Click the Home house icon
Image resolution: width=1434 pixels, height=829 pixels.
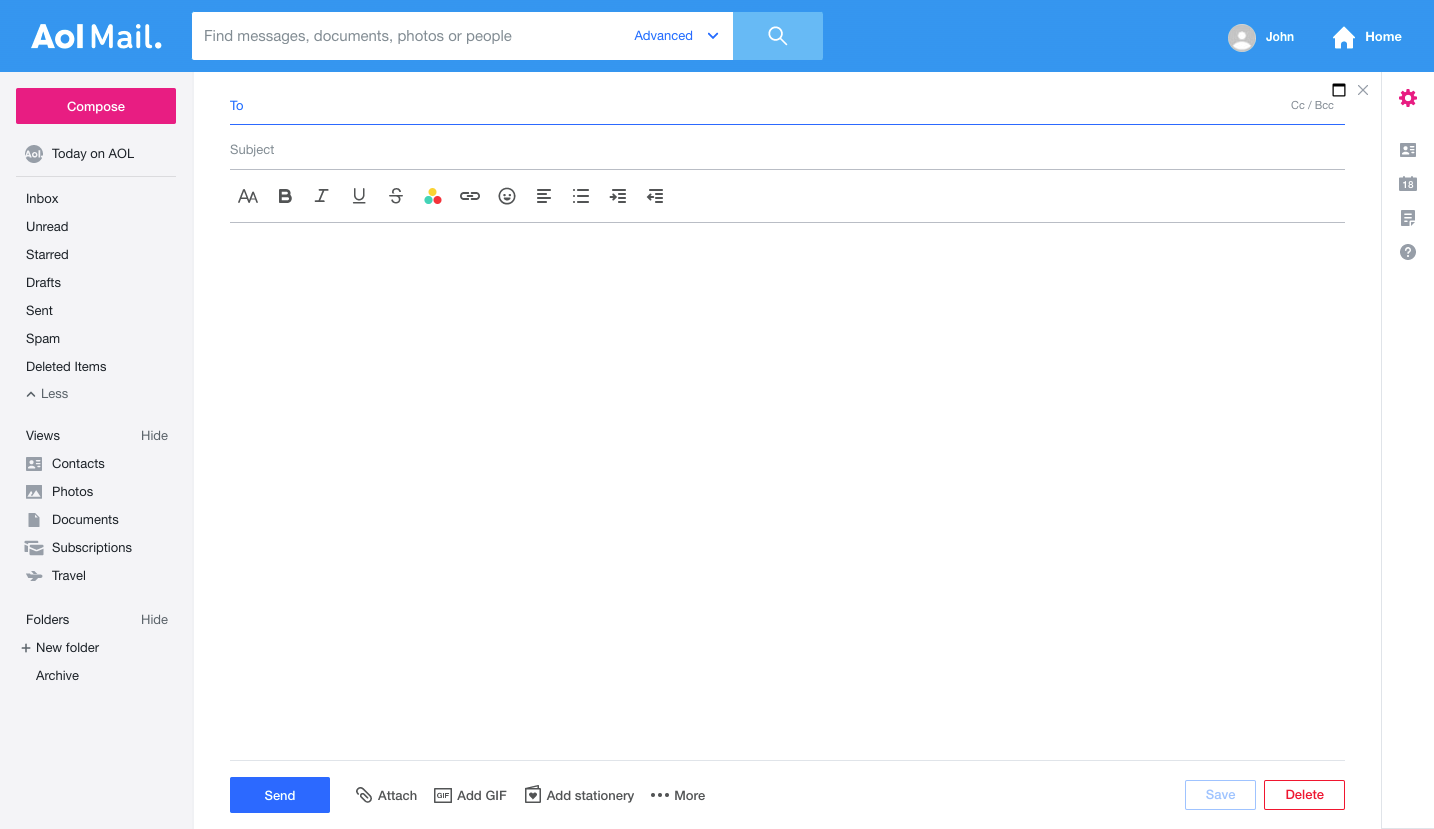(1344, 37)
